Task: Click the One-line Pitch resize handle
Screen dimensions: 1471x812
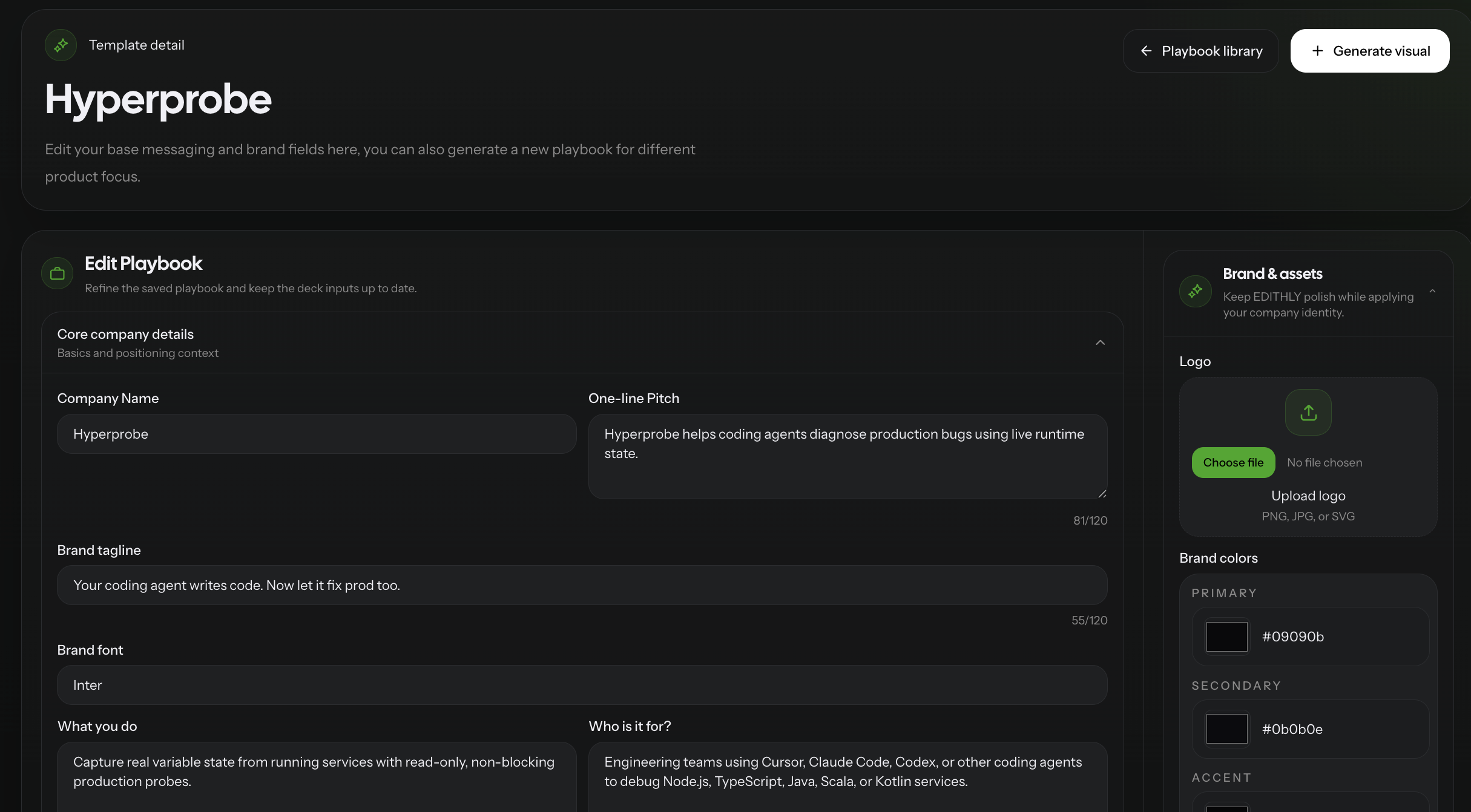Action: point(1102,494)
